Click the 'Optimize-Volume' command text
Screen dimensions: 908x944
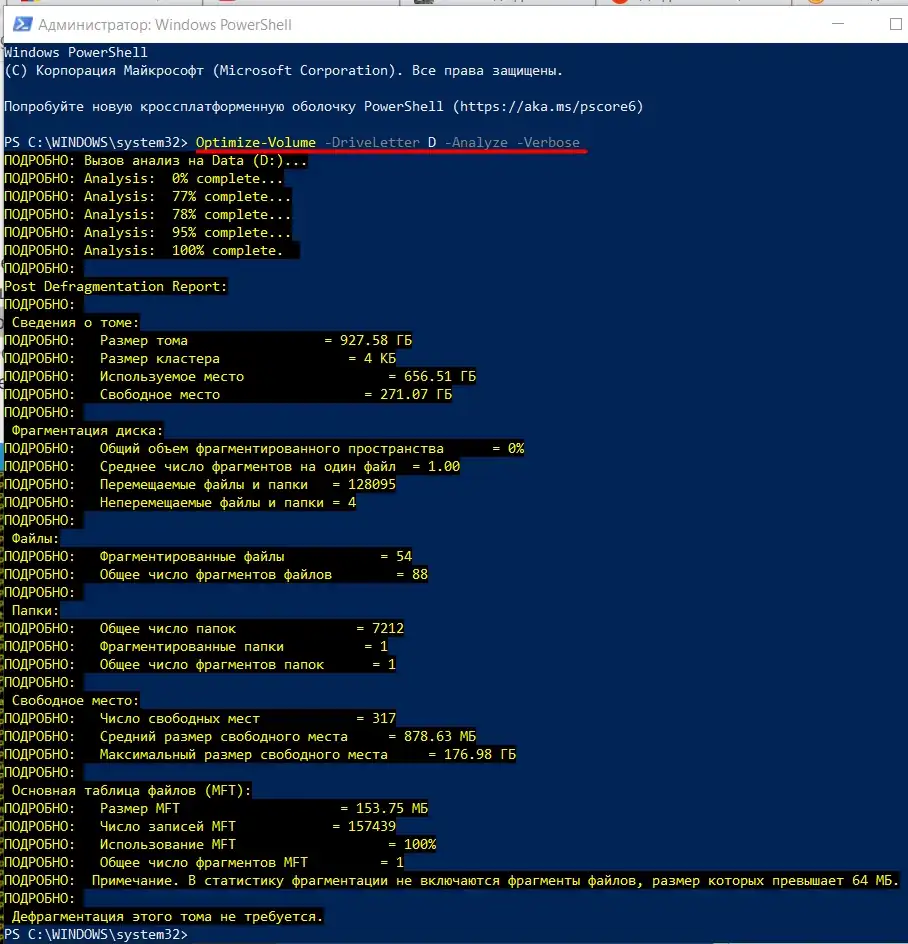pyautogui.click(x=256, y=143)
